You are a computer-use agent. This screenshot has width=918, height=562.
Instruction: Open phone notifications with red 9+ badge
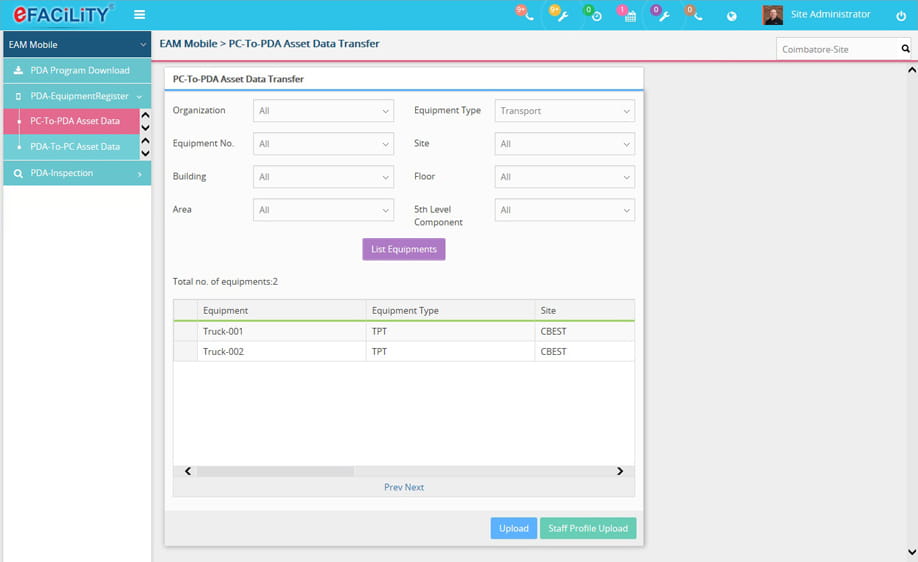point(526,15)
